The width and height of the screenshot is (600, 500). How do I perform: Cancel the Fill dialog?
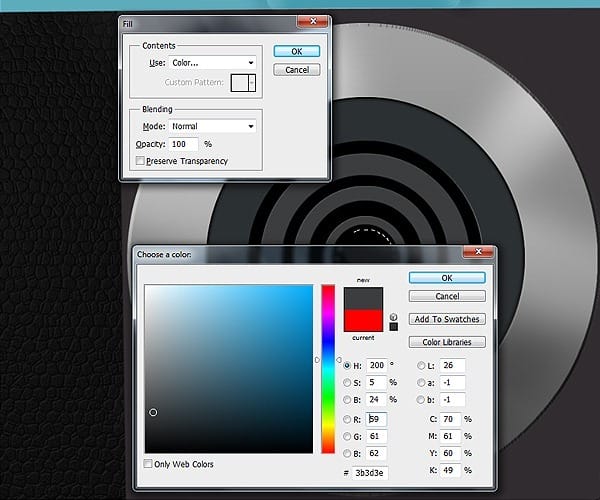click(x=297, y=70)
